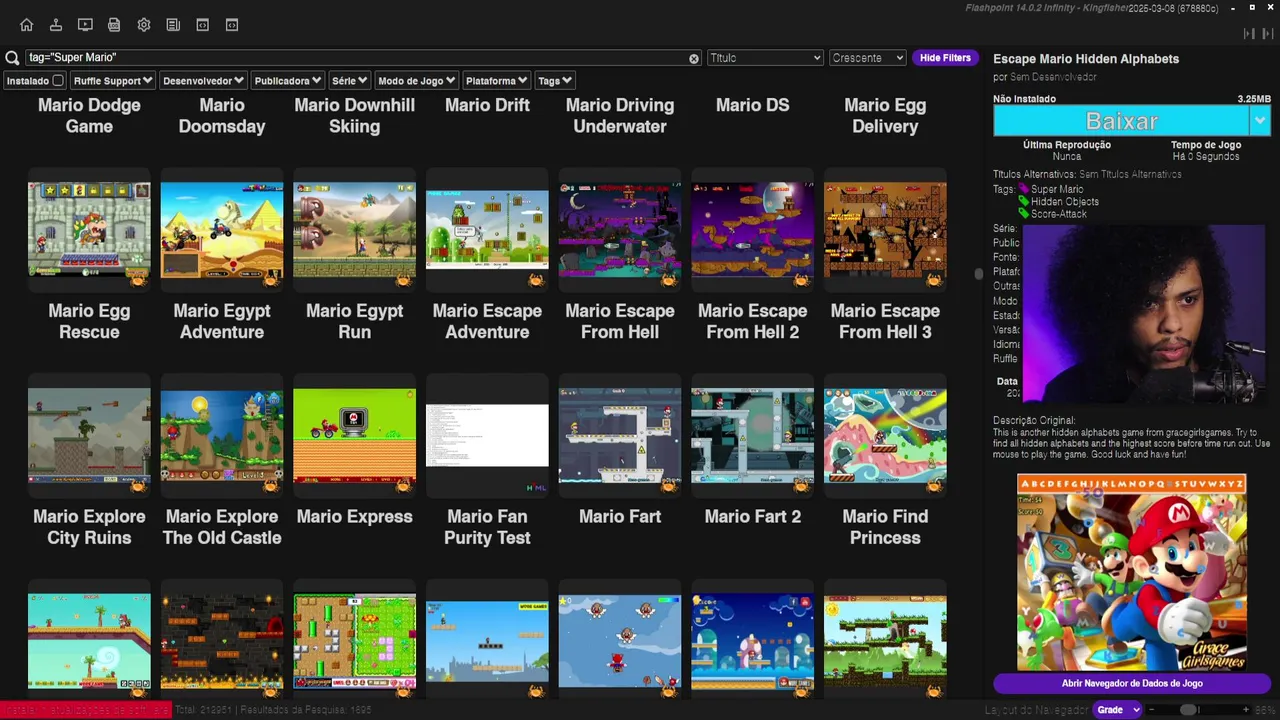Open the Logs page icon
Viewport: 1280px width, 720px height.
pos(114,25)
